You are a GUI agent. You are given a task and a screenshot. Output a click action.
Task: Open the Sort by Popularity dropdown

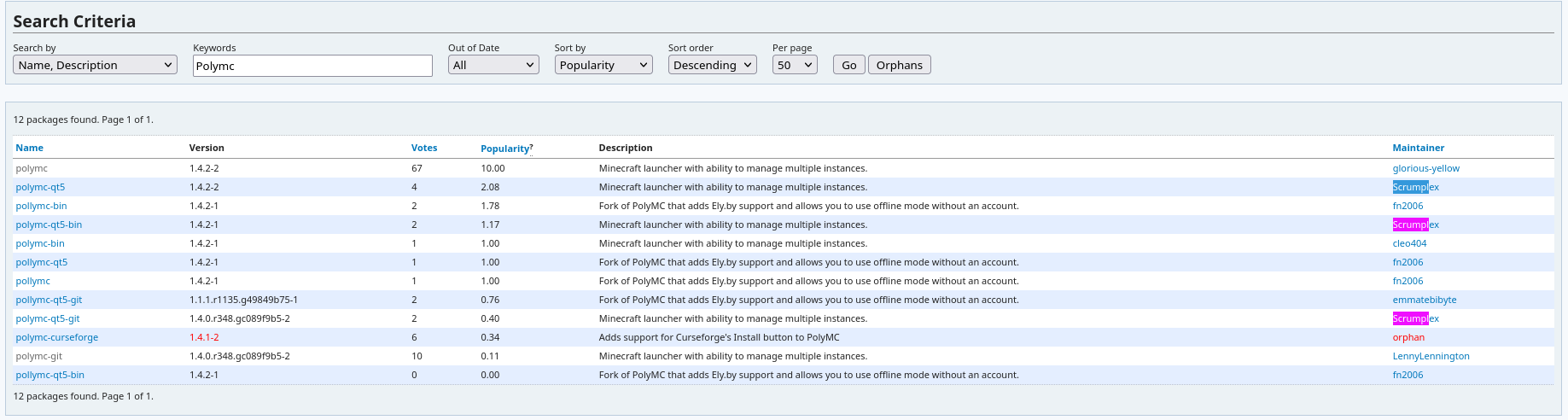603,65
